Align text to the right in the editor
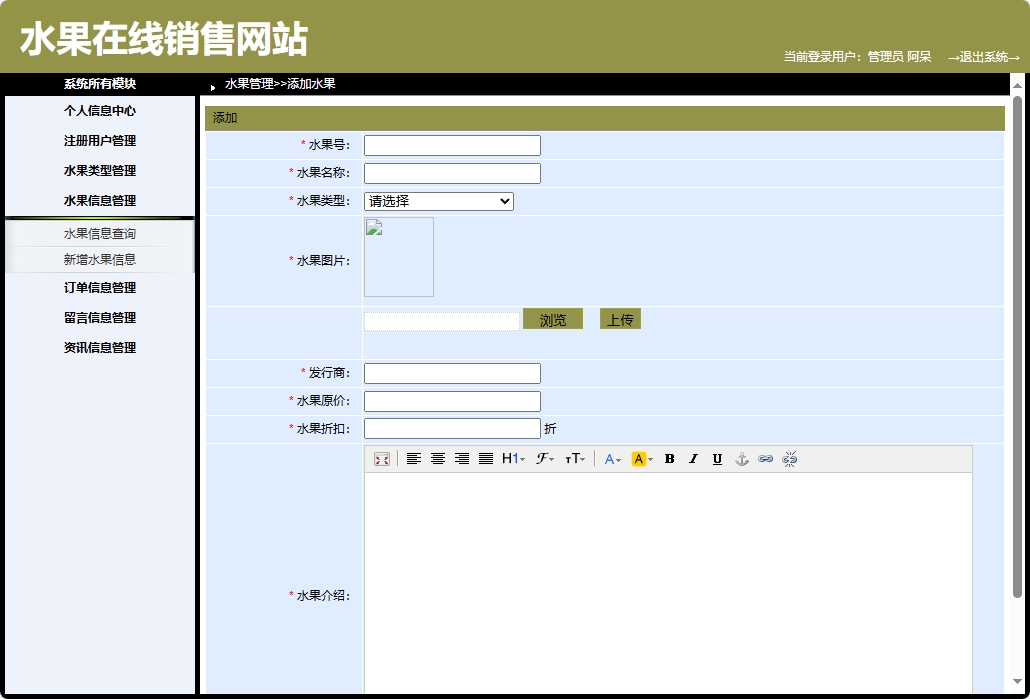This screenshot has height=699, width=1030. click(x=461, y=459)
